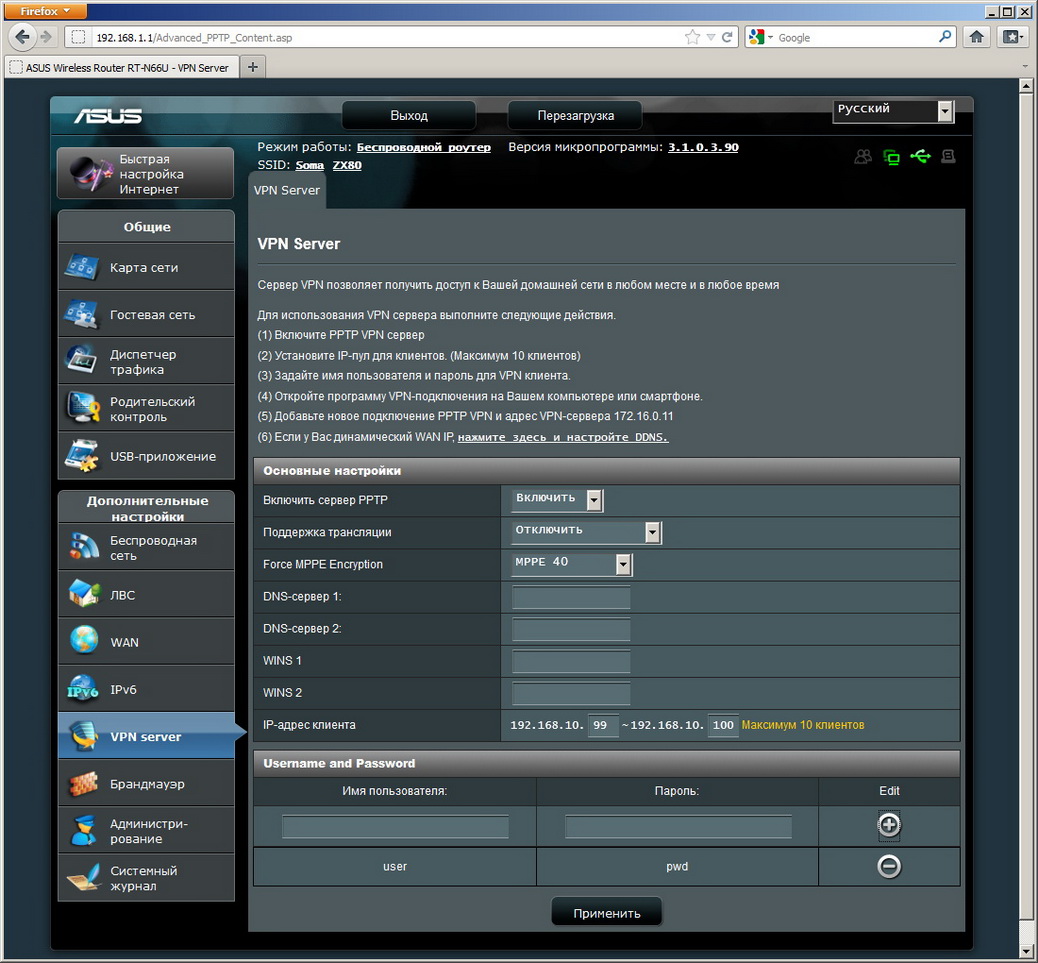
Task: Open the Firefox application menu
Action: [x=46, y=11]
